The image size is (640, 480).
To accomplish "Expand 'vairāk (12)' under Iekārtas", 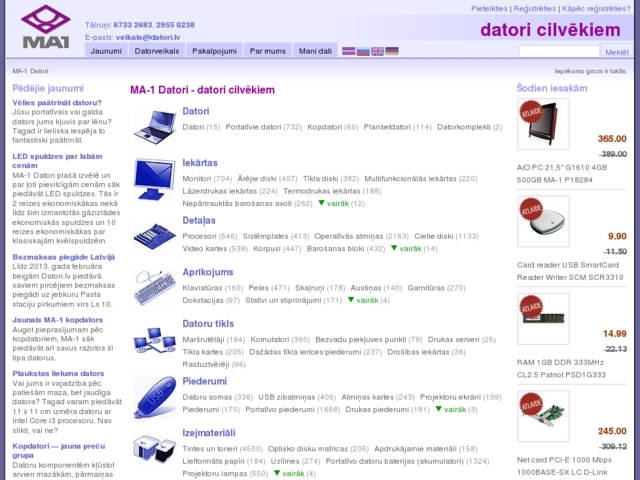I will (x=341, y=203).
